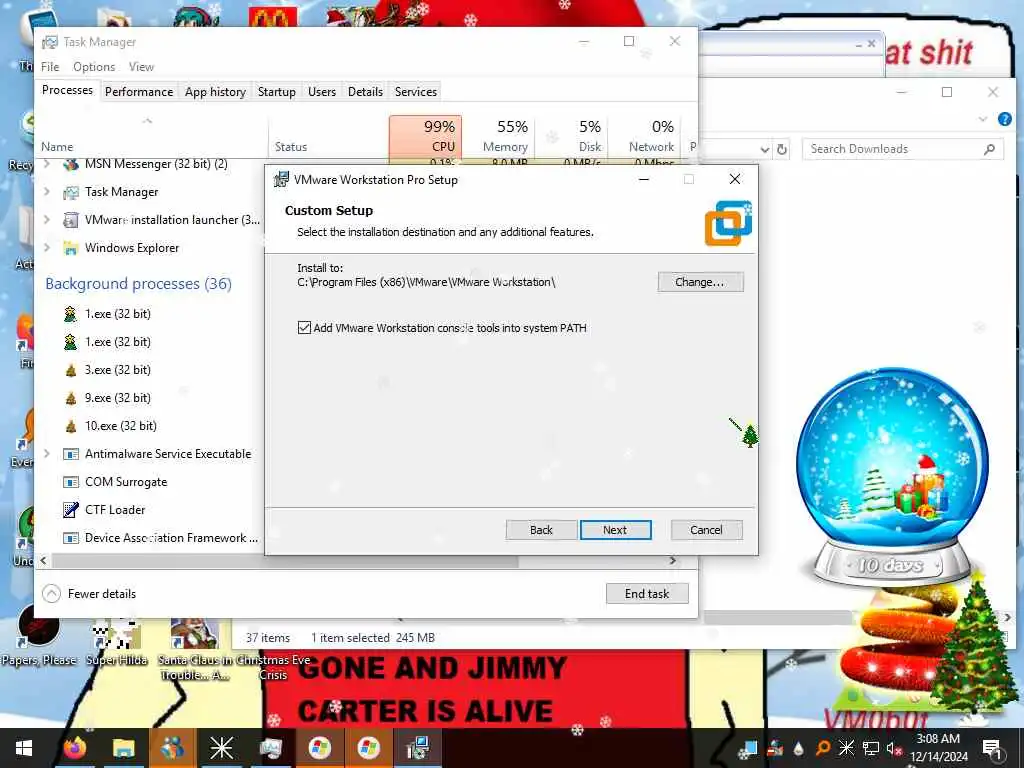
Task: Click the Super Hilda desktop shortcut
Action: point(117,642)
